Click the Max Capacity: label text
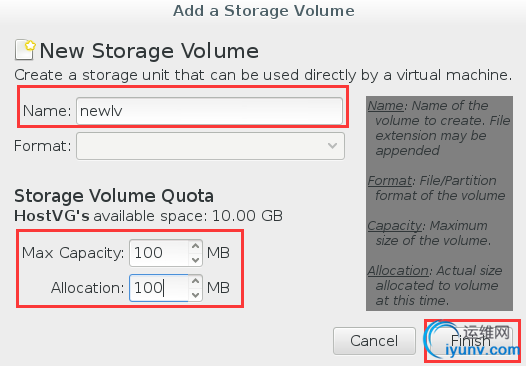This screenshot has height=366, width=526. (73, 253)
